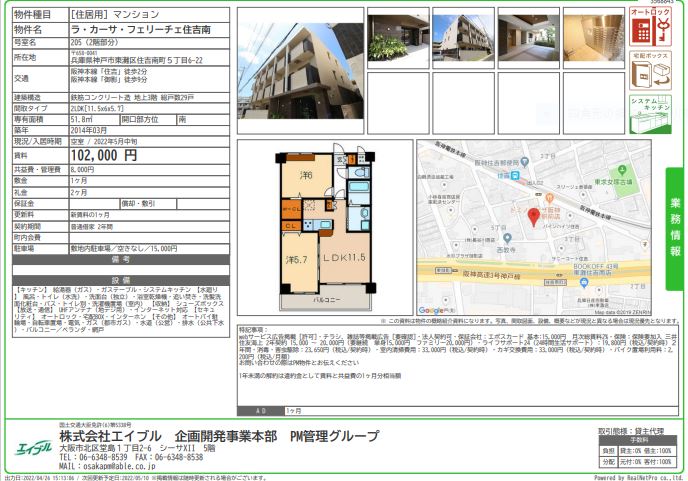Click the 契約期間 value 普通借家 2年間
Viewport: 688px width, 481px height.
[x=92, y=227]
